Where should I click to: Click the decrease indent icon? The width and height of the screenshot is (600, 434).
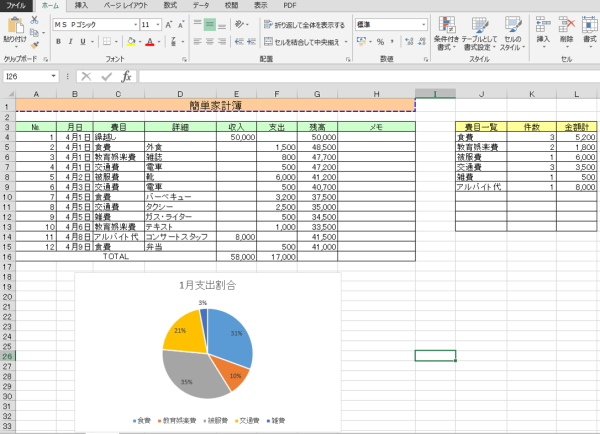tap(239, 42)
